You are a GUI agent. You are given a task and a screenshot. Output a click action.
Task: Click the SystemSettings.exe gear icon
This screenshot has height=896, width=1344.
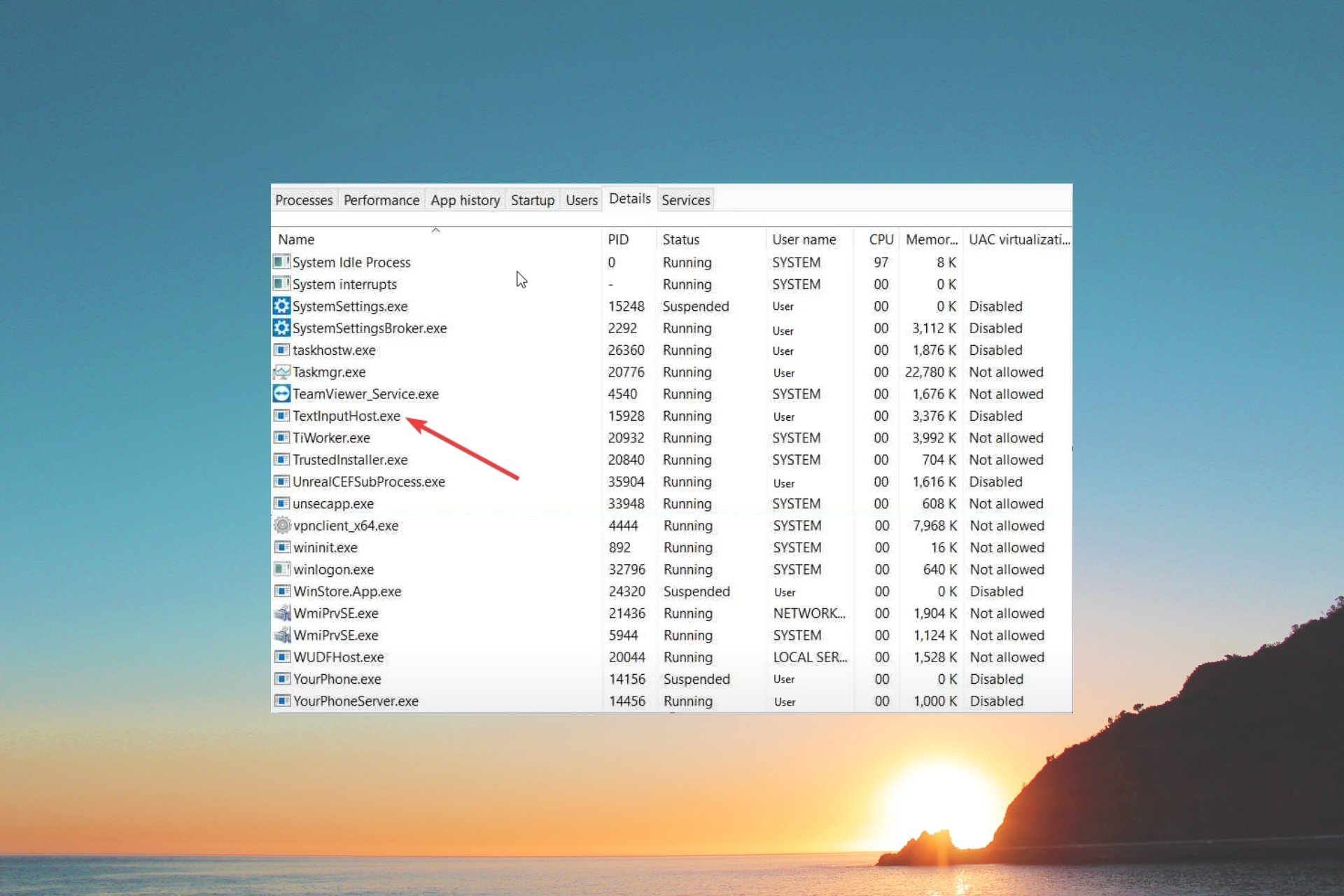point(281,306)
